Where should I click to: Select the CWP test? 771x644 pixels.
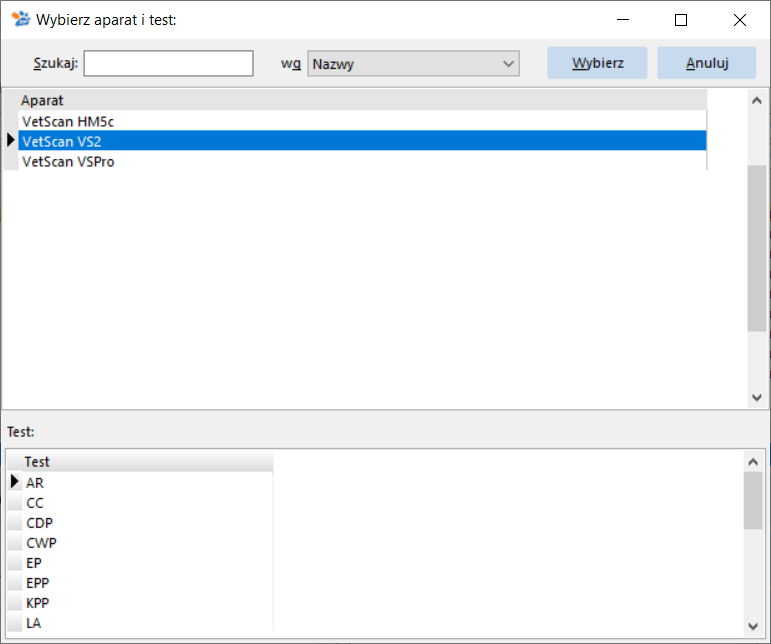point(148,543)
